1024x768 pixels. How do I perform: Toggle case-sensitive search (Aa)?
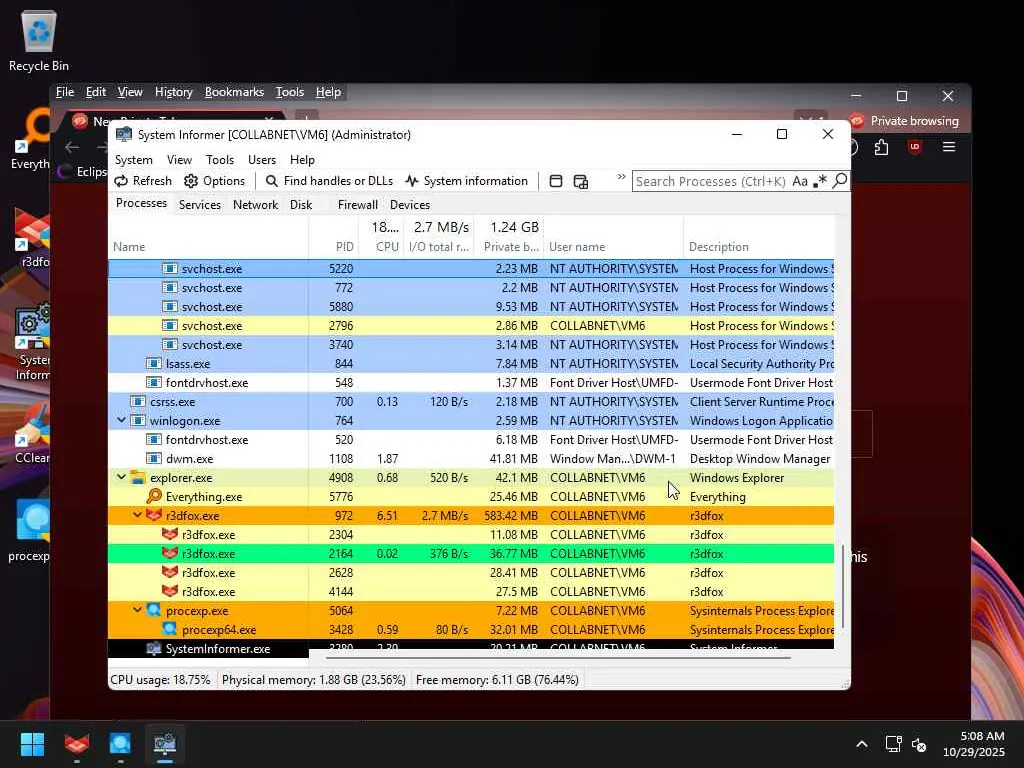point(800,181)
